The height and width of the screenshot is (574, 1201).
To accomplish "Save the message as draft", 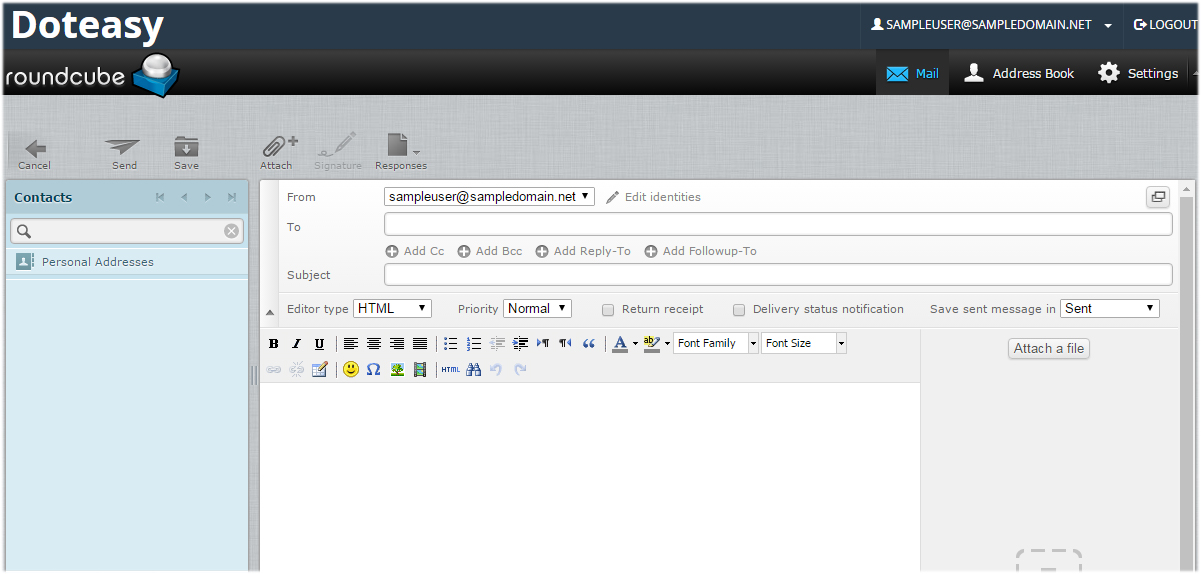I will click(x=186, y=153).
